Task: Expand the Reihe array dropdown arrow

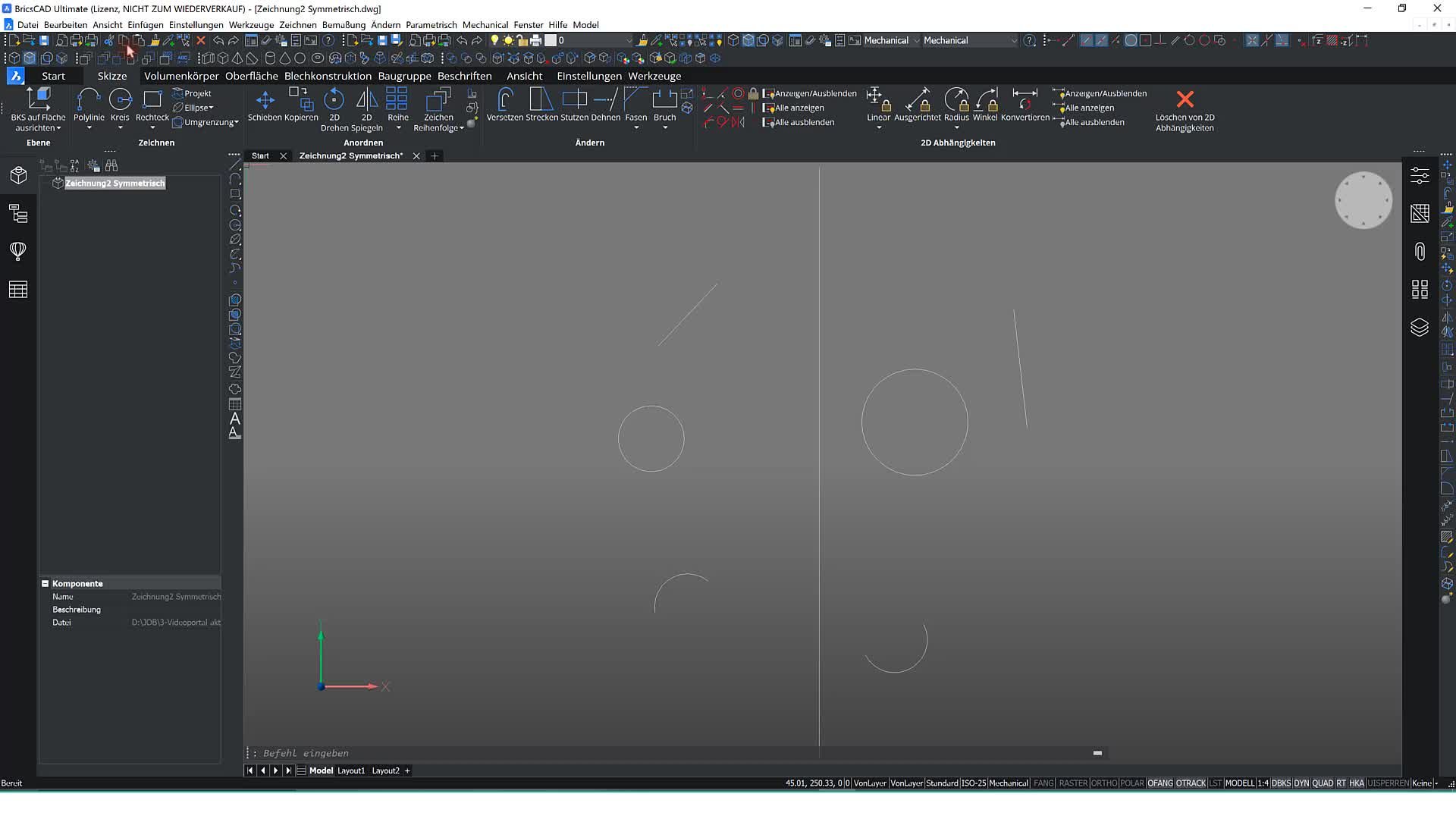Action: 398,128
